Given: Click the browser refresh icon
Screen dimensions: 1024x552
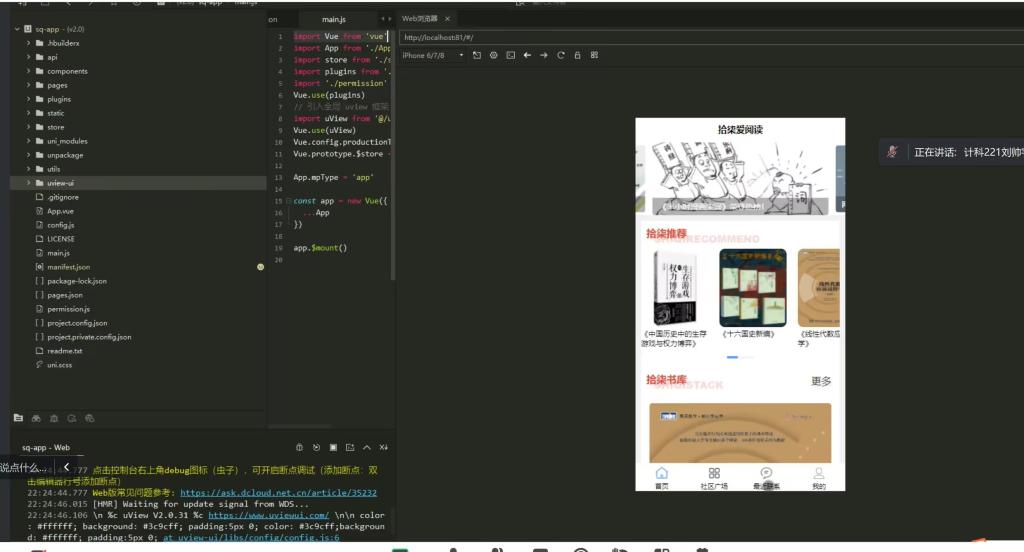Looking at the screenshot, I should coord(561,55).
